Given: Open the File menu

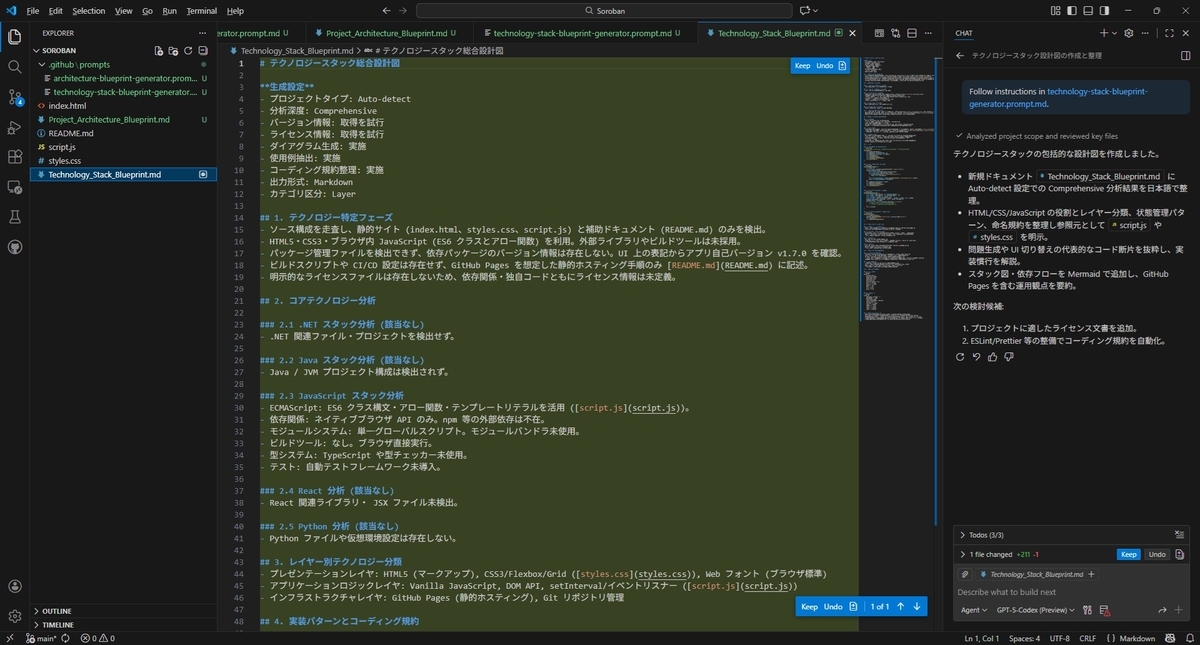Looking at the screenshot, I should coord(33,11).
